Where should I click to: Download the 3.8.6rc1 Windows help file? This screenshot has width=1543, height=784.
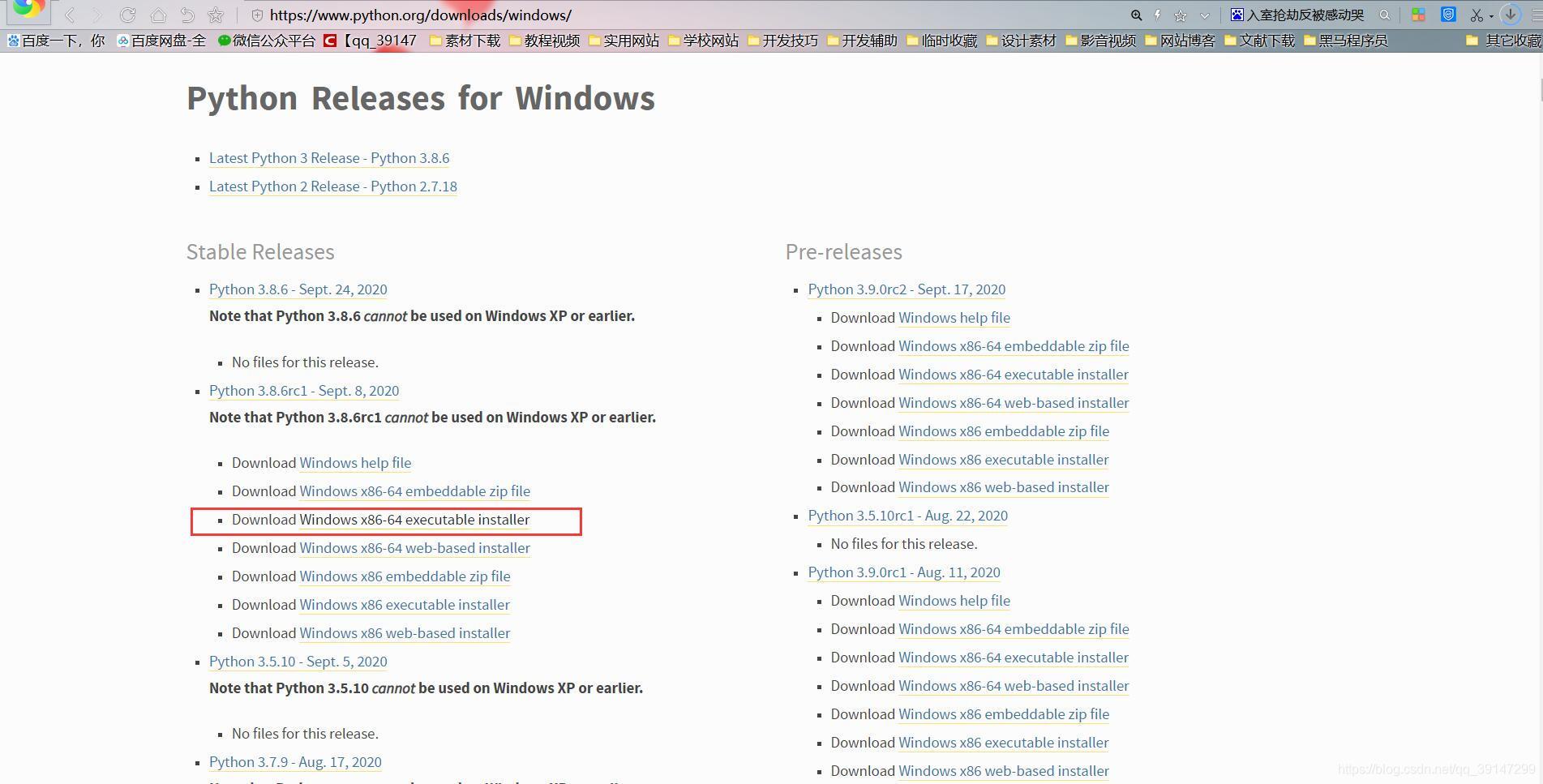(x=355, y=463)
